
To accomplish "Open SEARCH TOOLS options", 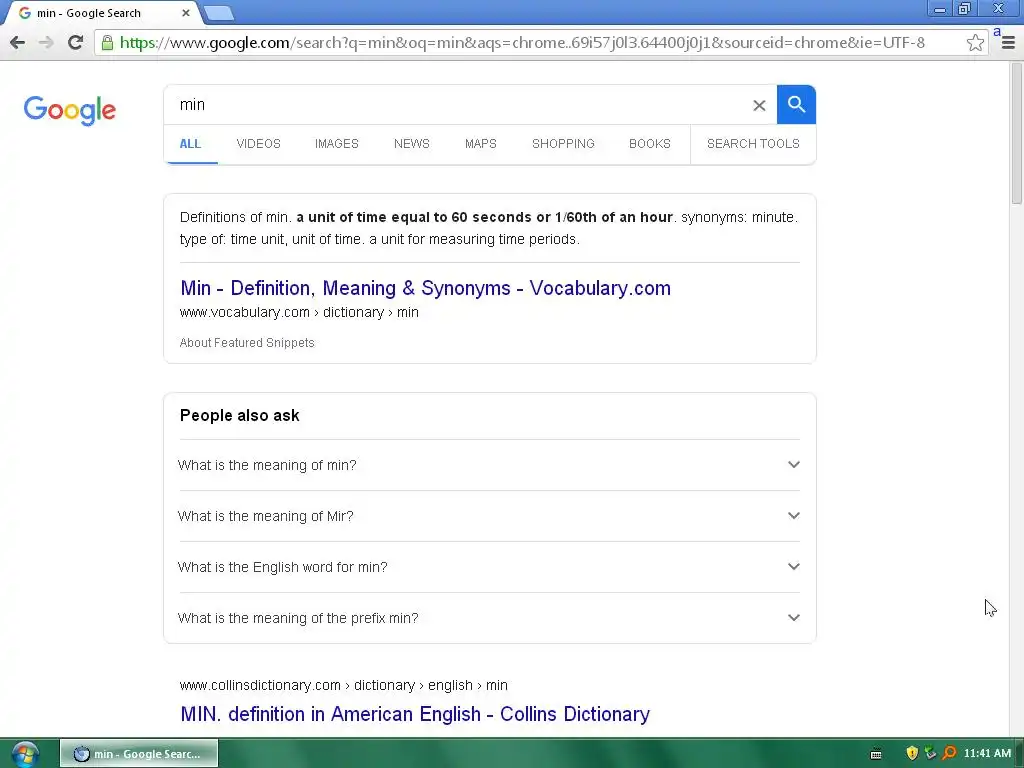I will click(x=753, y=144).
